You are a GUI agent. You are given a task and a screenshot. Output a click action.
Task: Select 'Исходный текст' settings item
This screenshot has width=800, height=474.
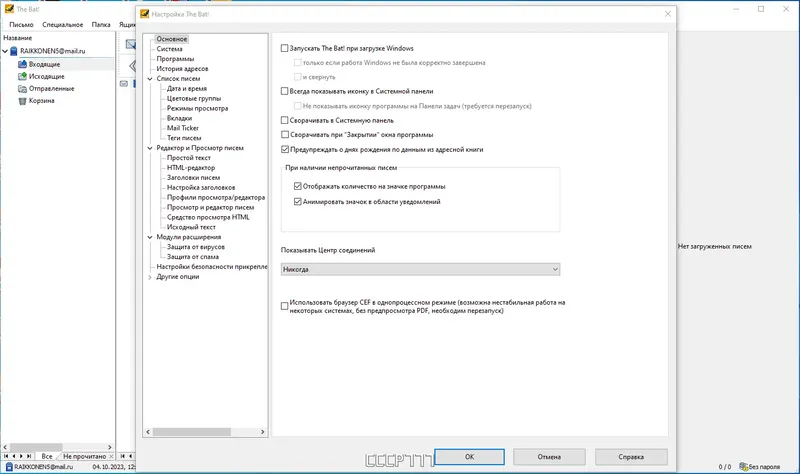pyautogui.click(x=191, y=227)
